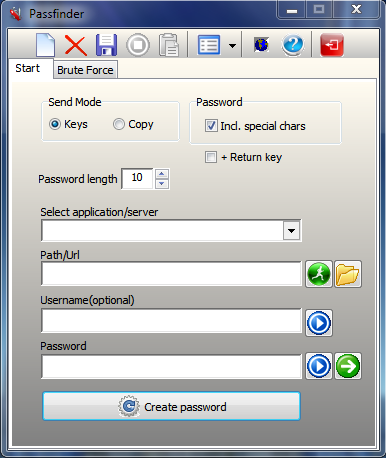This screenshot has width=386, height=458.
Task: Toggle the Incl. special chars checkbox
Action: coord(211,126)
